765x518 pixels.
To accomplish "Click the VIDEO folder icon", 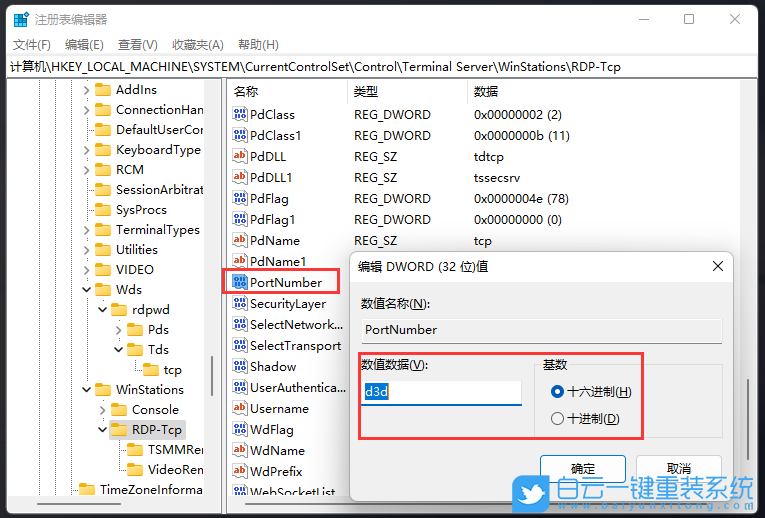I will tap(102, 270).
